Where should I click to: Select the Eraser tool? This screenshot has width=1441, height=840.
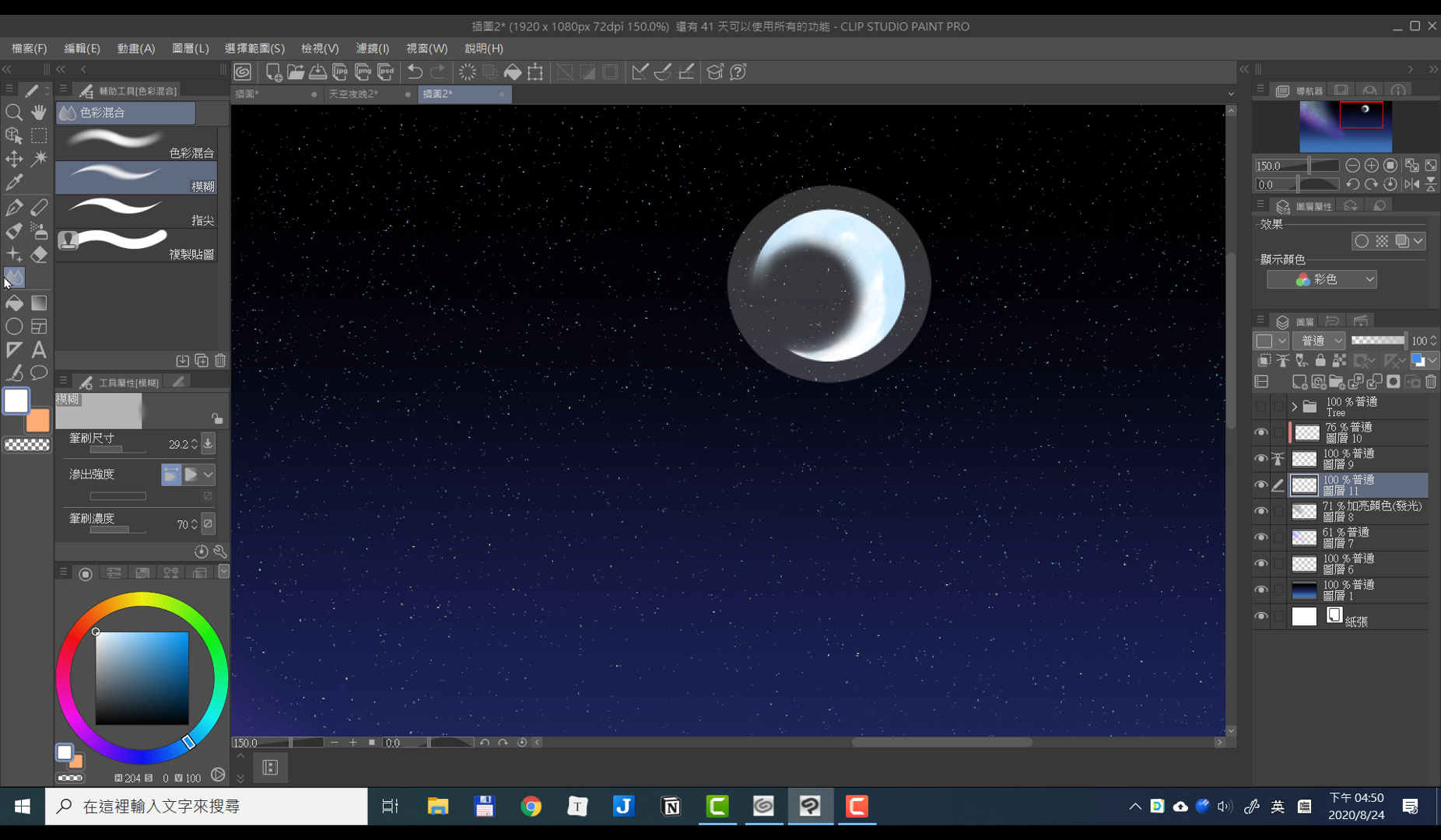click(39, 254)
